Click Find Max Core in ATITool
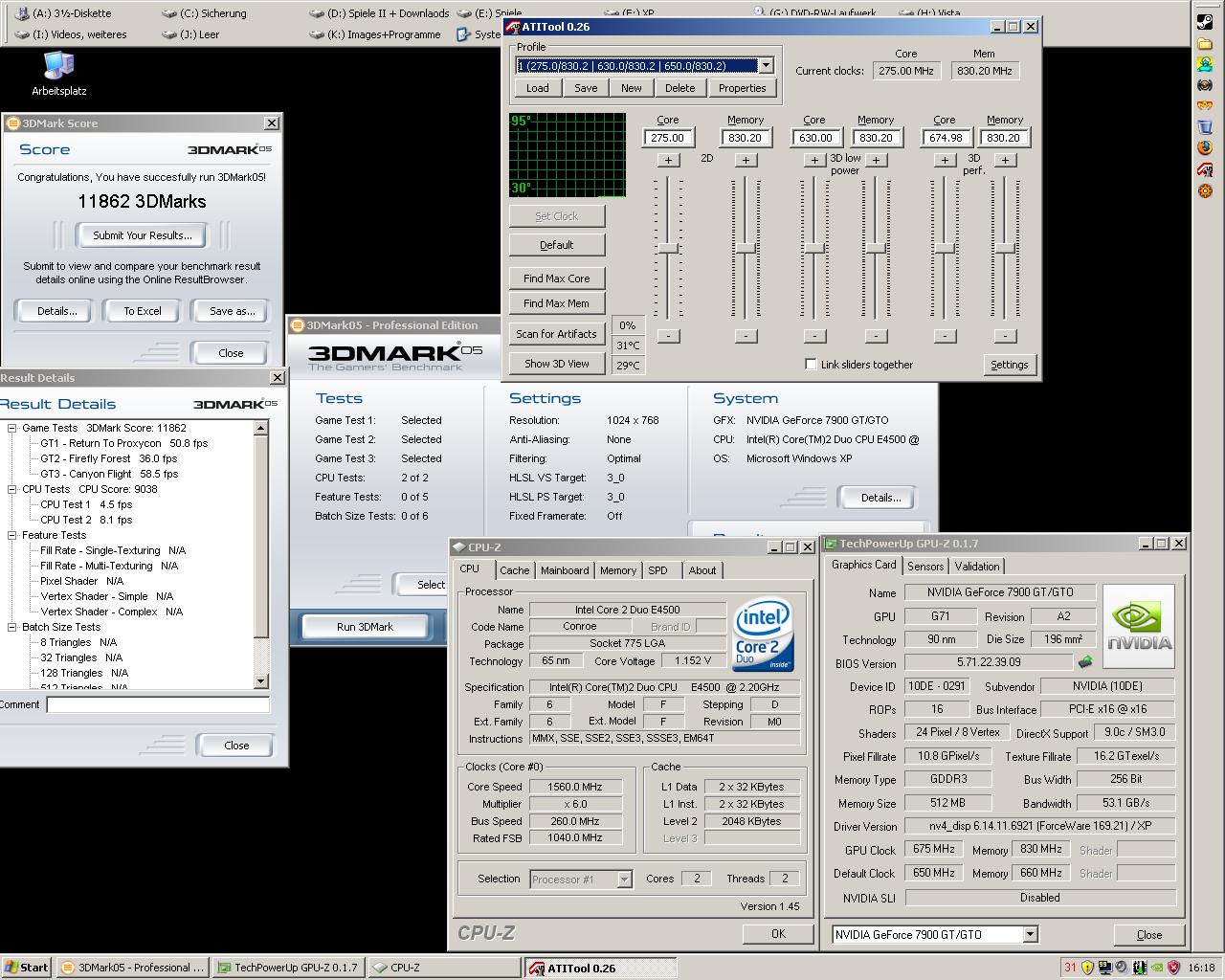Image resolution: width=1225 pixels, height=980 pixels. [556, 278]
